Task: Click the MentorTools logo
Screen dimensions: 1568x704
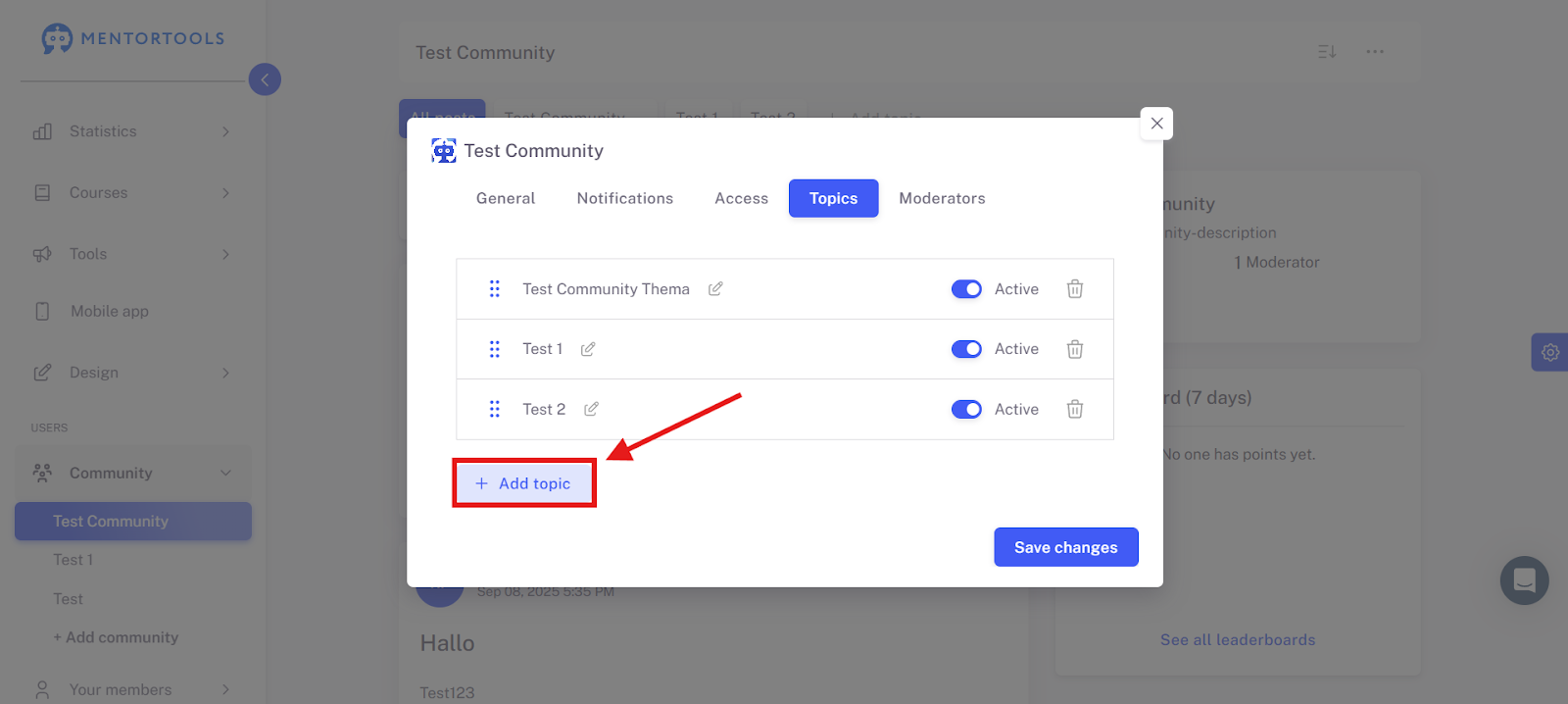Action: 132,38
